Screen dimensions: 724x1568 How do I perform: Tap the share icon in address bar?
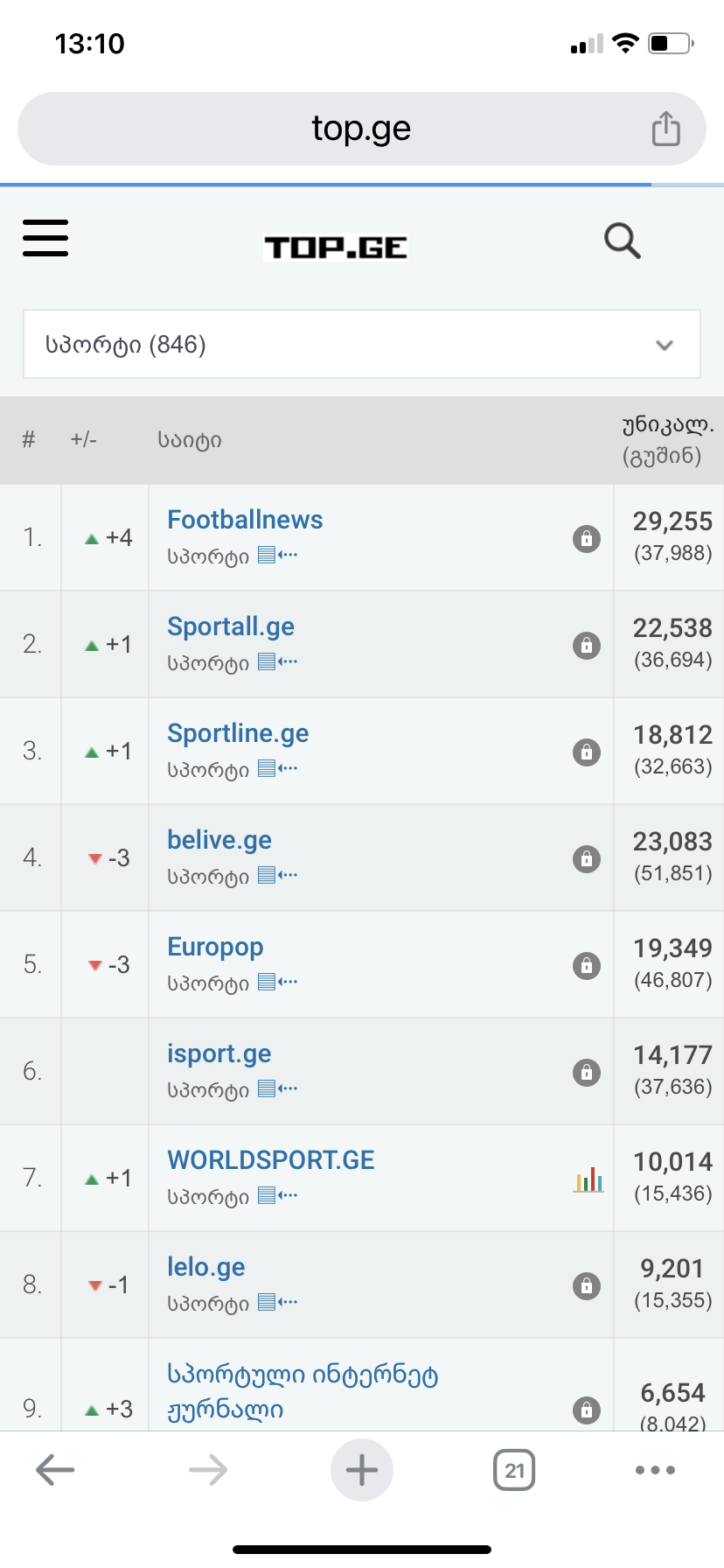click(x=665, y=129)
